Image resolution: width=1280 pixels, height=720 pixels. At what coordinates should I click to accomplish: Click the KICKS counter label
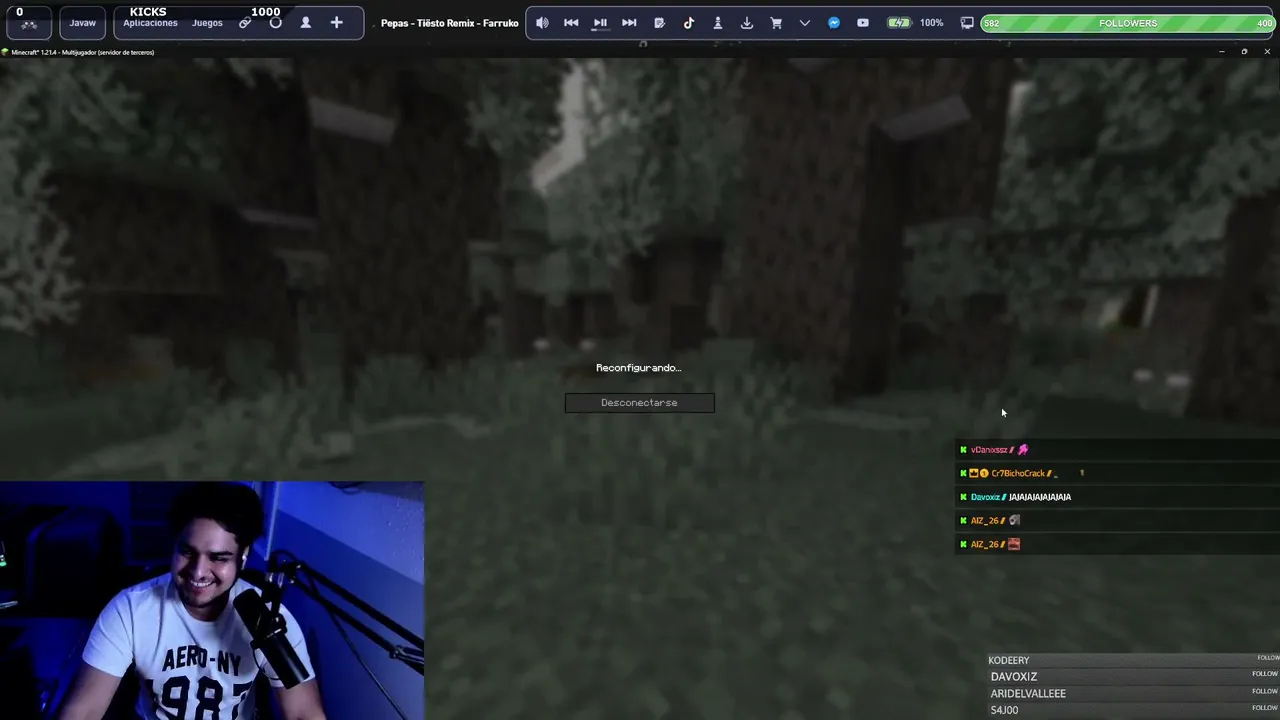[148, 12]
